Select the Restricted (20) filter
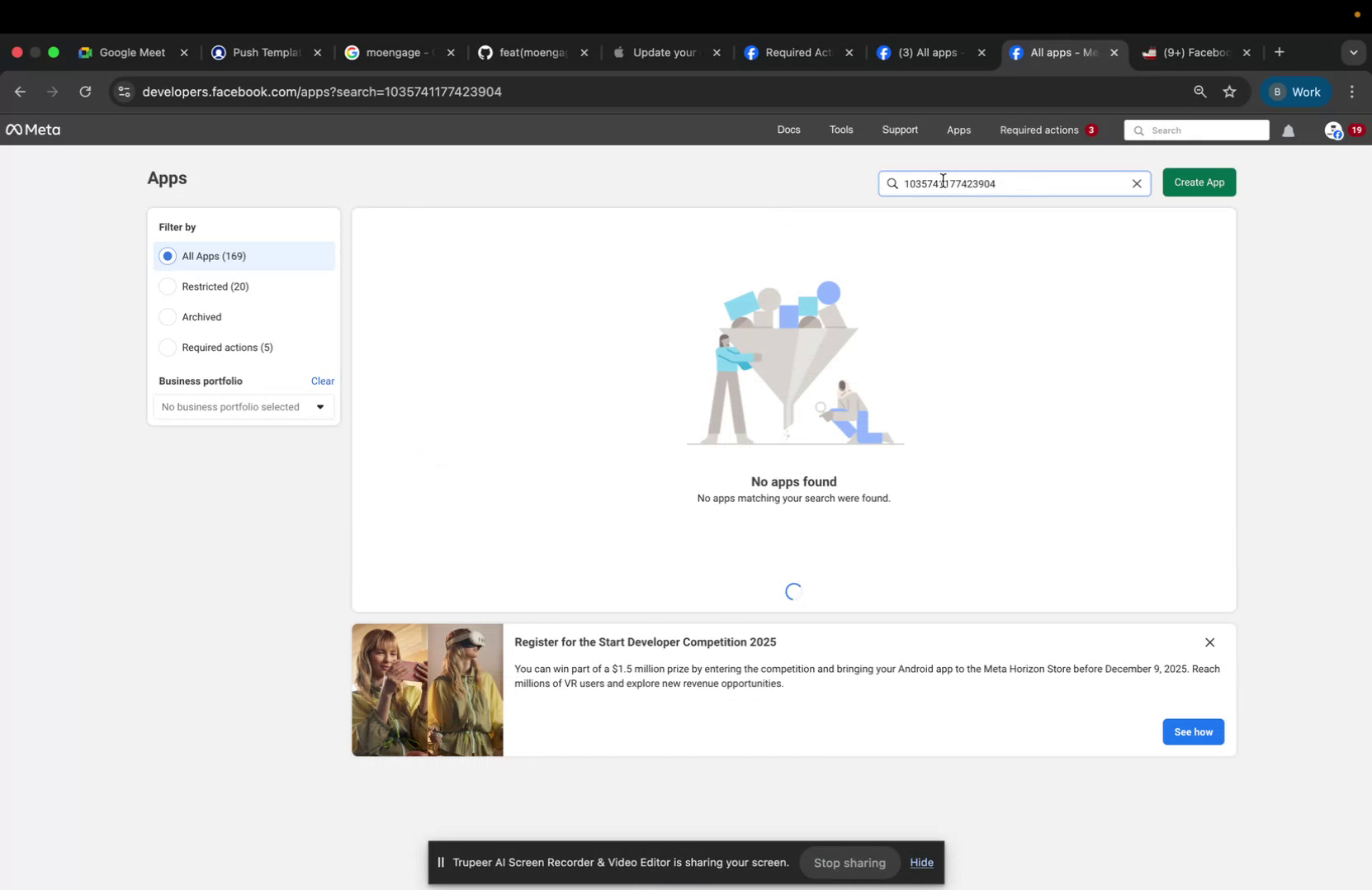The image size is (1372, 890). tap(168, 286)
